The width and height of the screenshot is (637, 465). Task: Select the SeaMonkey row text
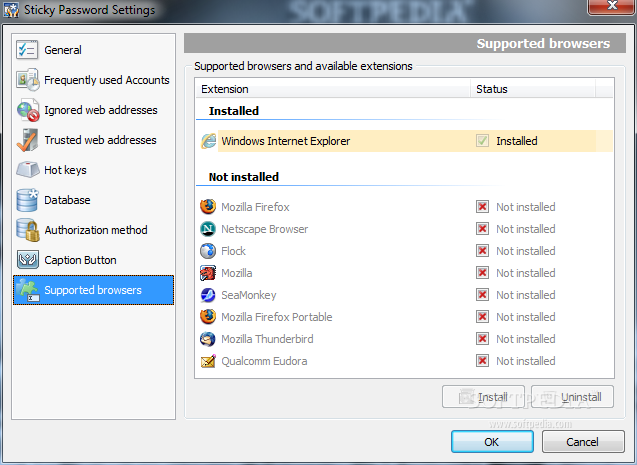click(249, 295)
